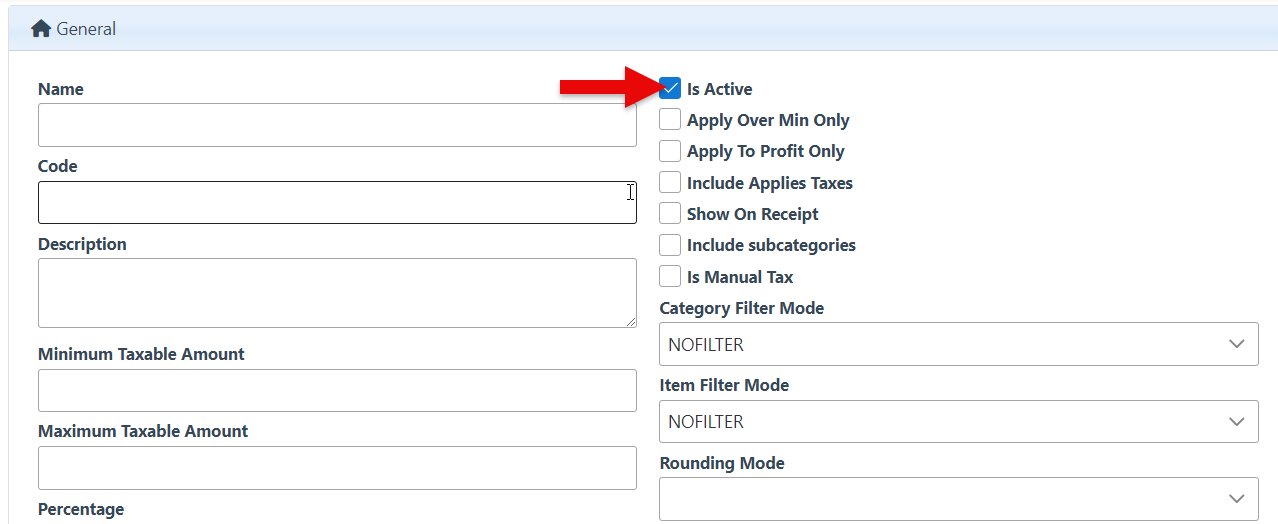Turn on Show On Receipt
Screen dimensions: 1278x524
coord(670,214)
